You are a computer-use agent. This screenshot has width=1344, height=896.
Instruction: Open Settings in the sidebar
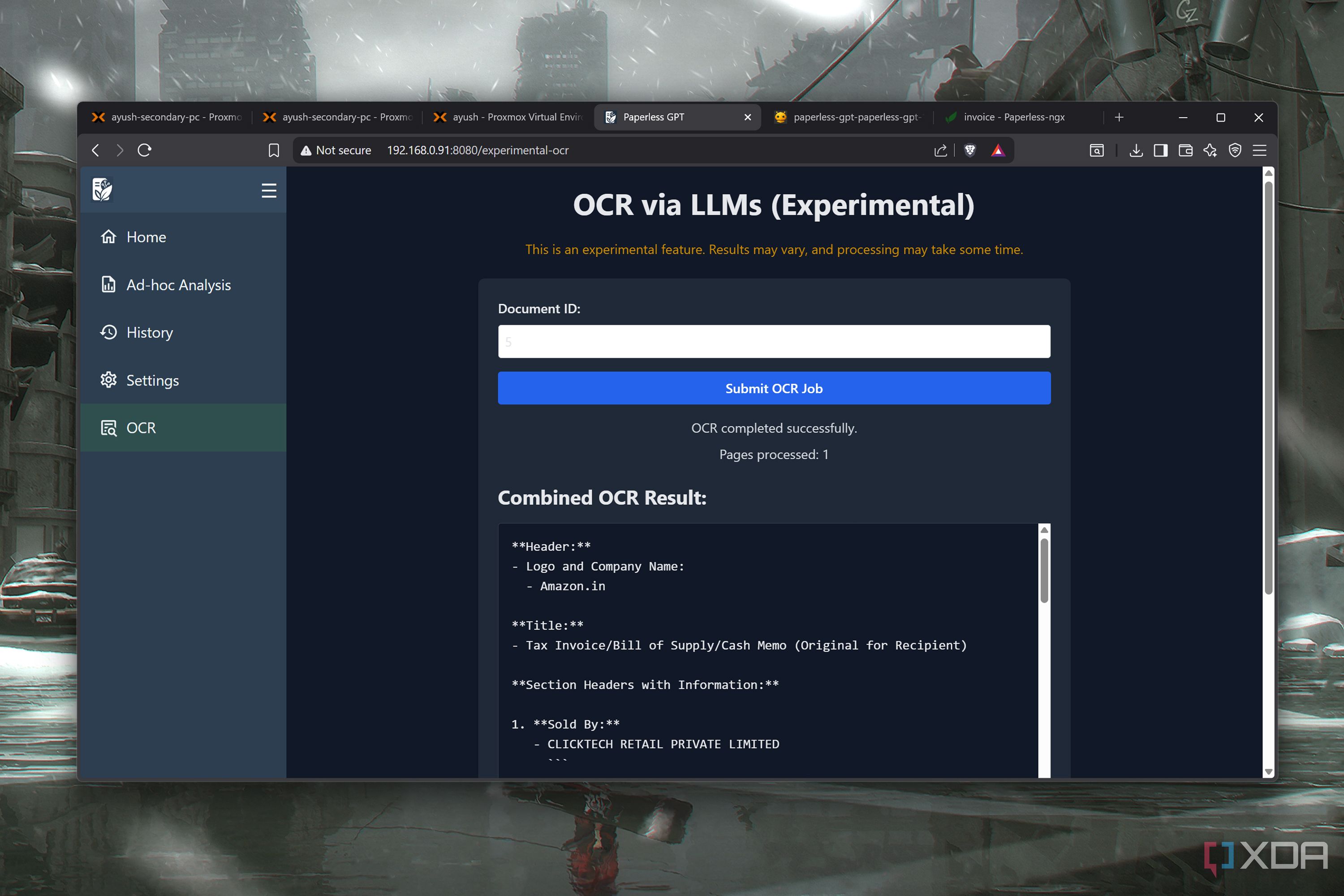click(x=183, y=380)
